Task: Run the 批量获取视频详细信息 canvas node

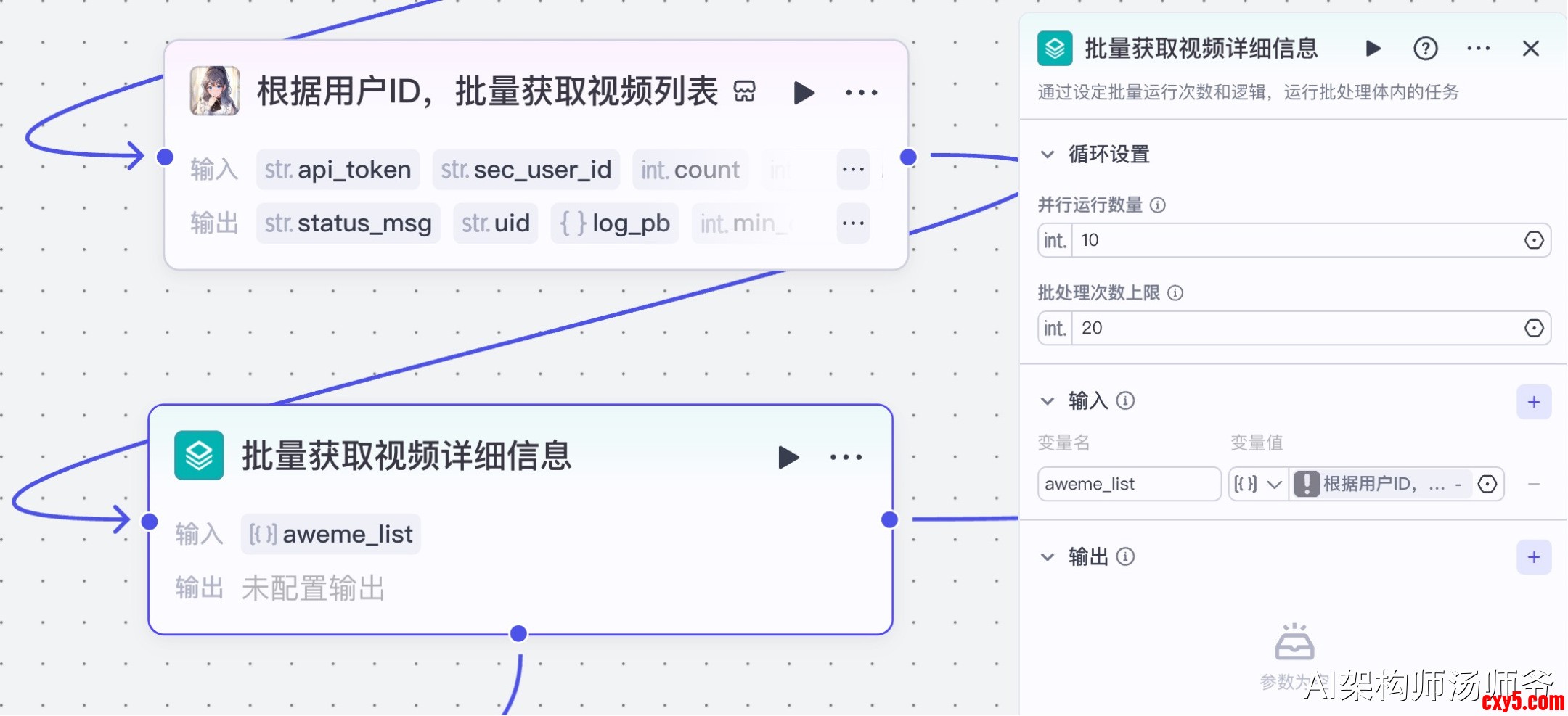Action: [x=788, y=457]
